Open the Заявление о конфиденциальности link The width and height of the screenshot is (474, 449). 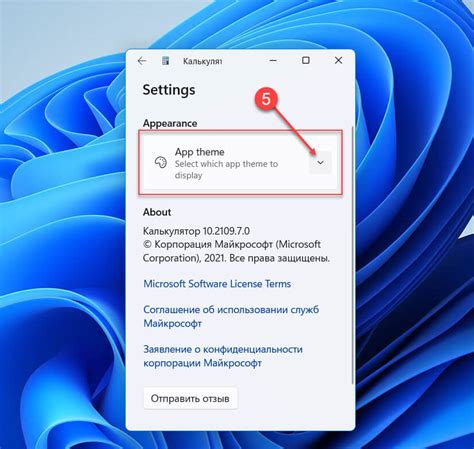(223, 356)
